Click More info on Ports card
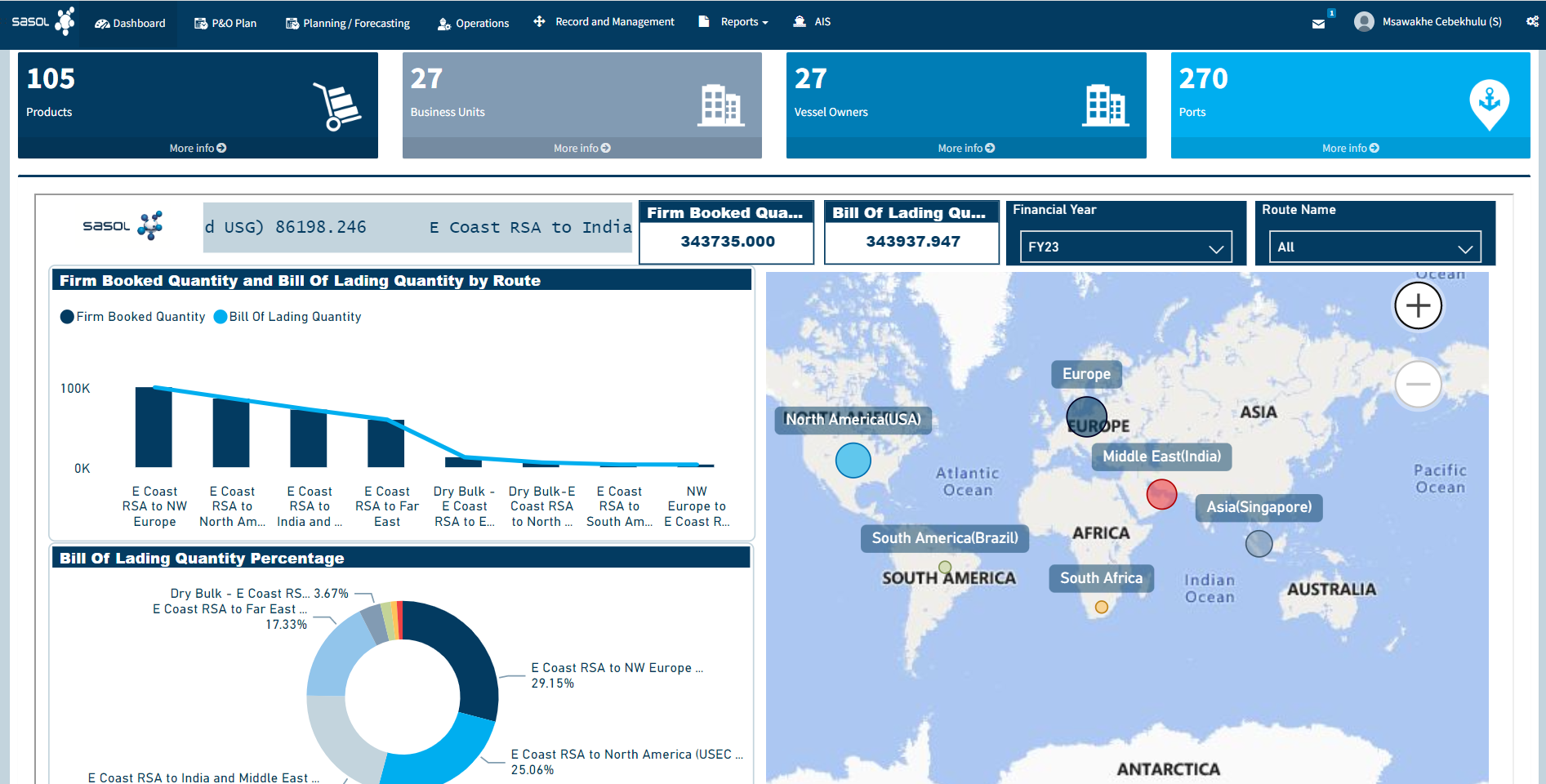Viewport: 1546px width, 784px height. (x=1351, y=148)
